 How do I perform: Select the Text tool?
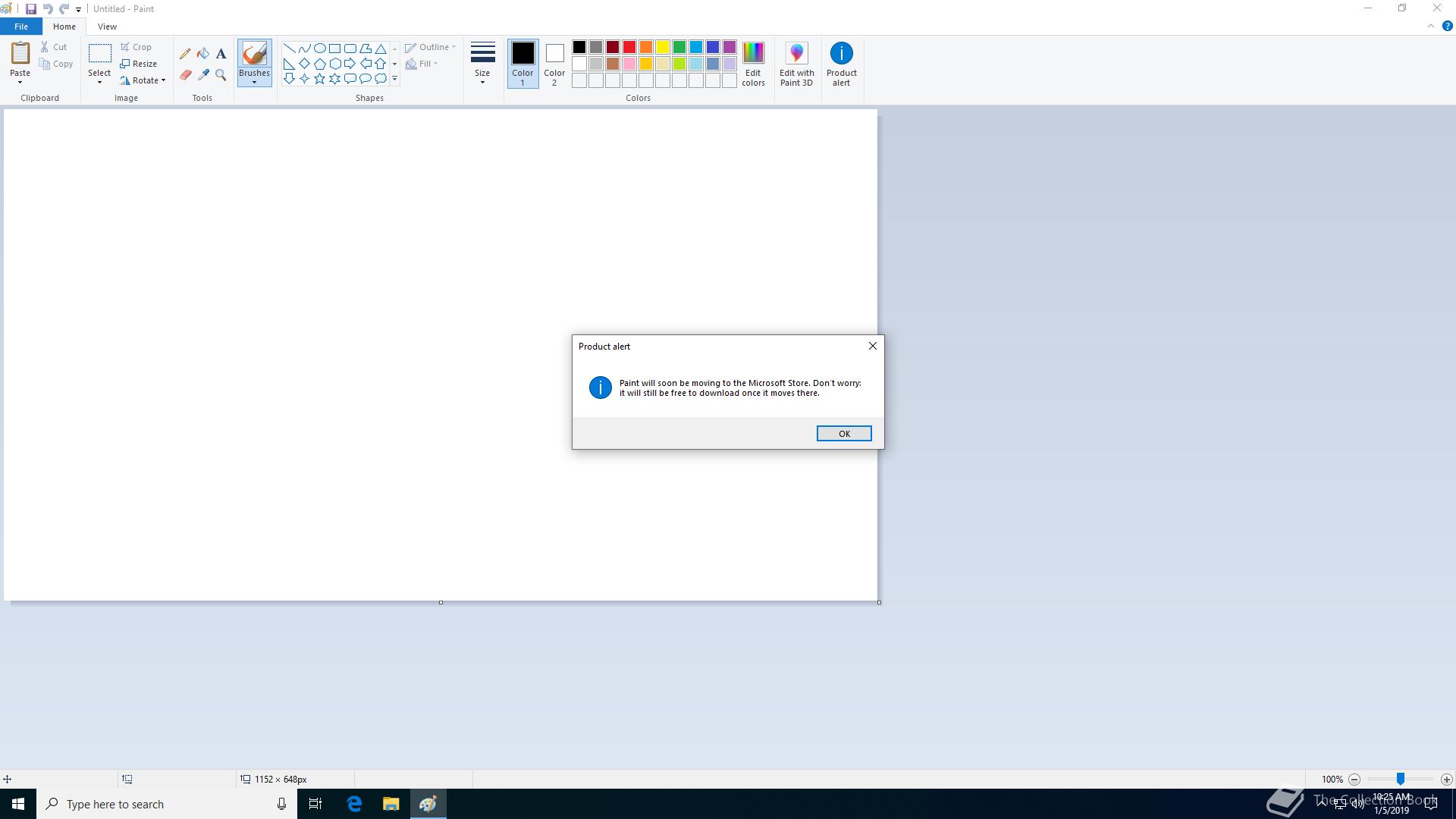click(221, 54)
